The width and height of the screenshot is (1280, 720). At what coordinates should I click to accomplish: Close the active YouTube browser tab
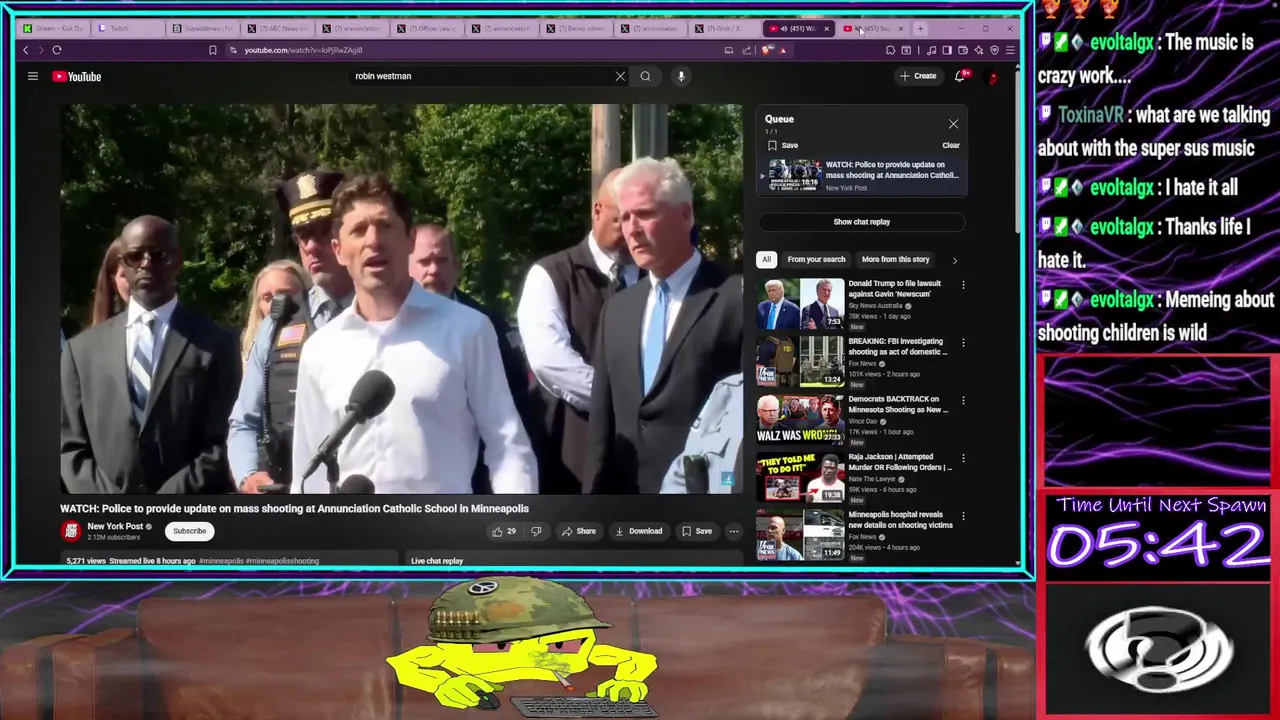pyautogui.click(x=826, y=29)
